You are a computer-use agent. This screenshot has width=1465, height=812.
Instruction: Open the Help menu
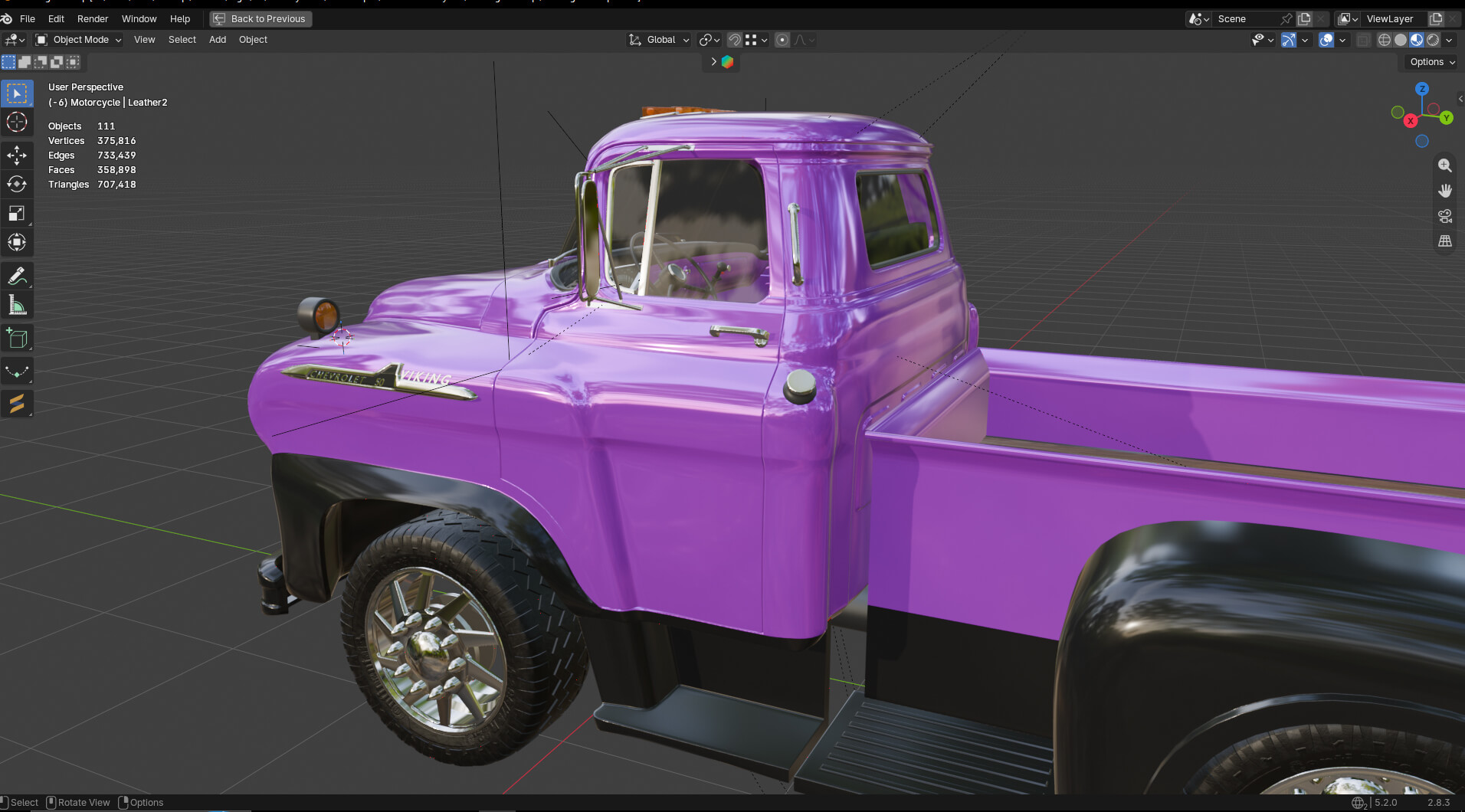pos(180,19)
